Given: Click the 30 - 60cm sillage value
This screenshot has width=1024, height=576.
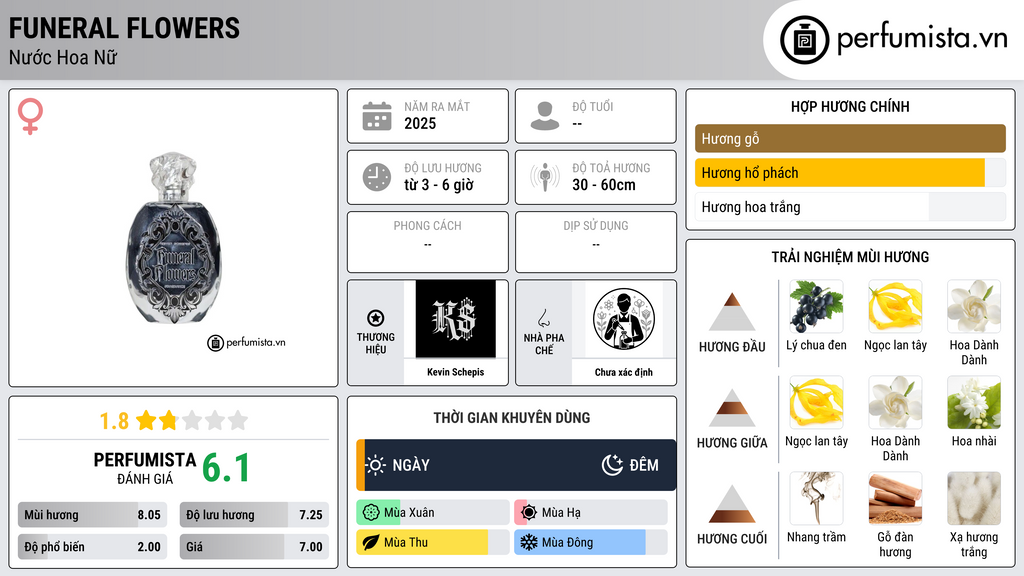Looking at the screenshot, I should [604, 185].
